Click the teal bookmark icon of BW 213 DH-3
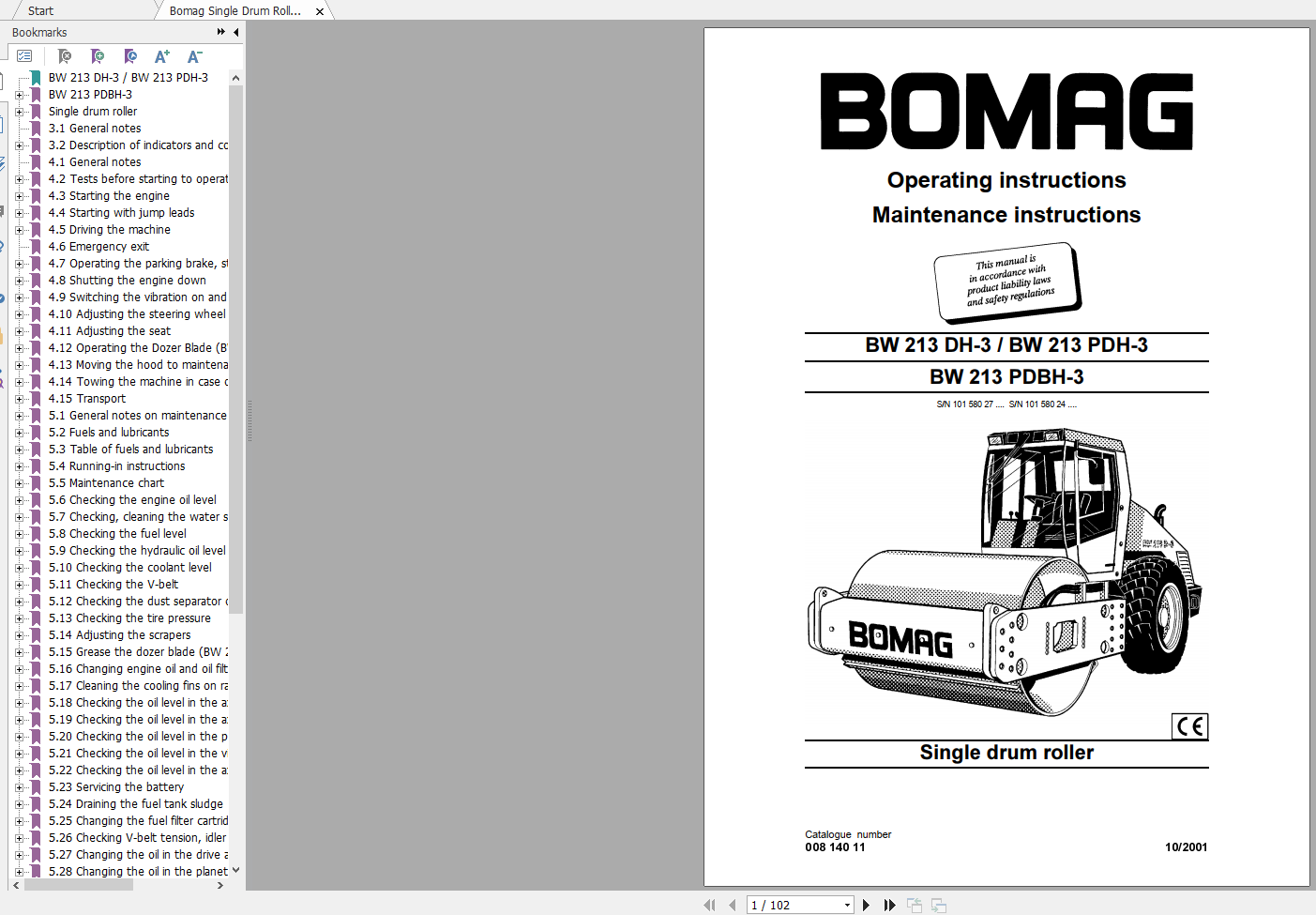Screen dimensions: 1316x915 tap(36, 78)
